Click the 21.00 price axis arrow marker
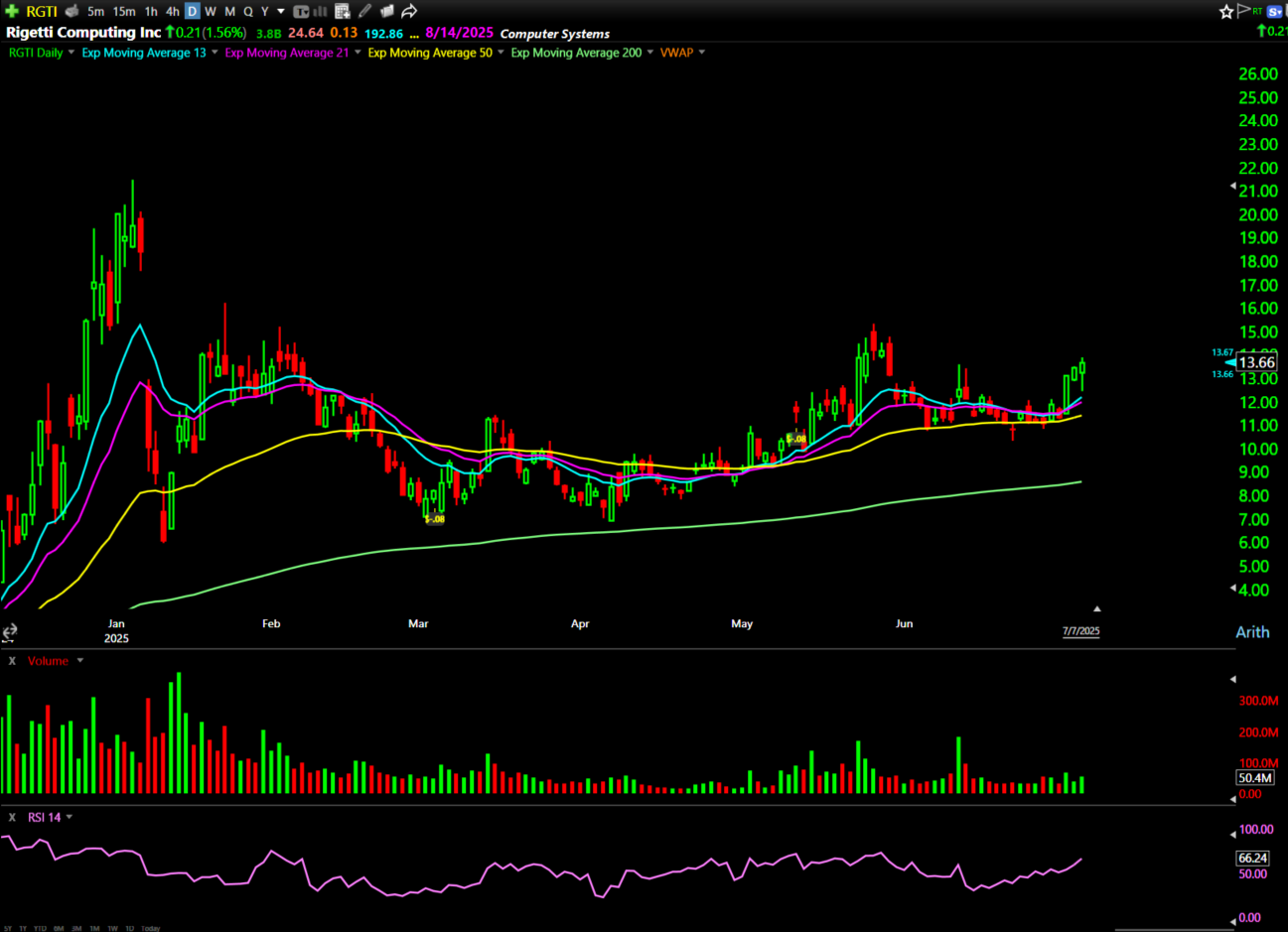This screenshot has height=932, width=1288. click(1233, 187)
